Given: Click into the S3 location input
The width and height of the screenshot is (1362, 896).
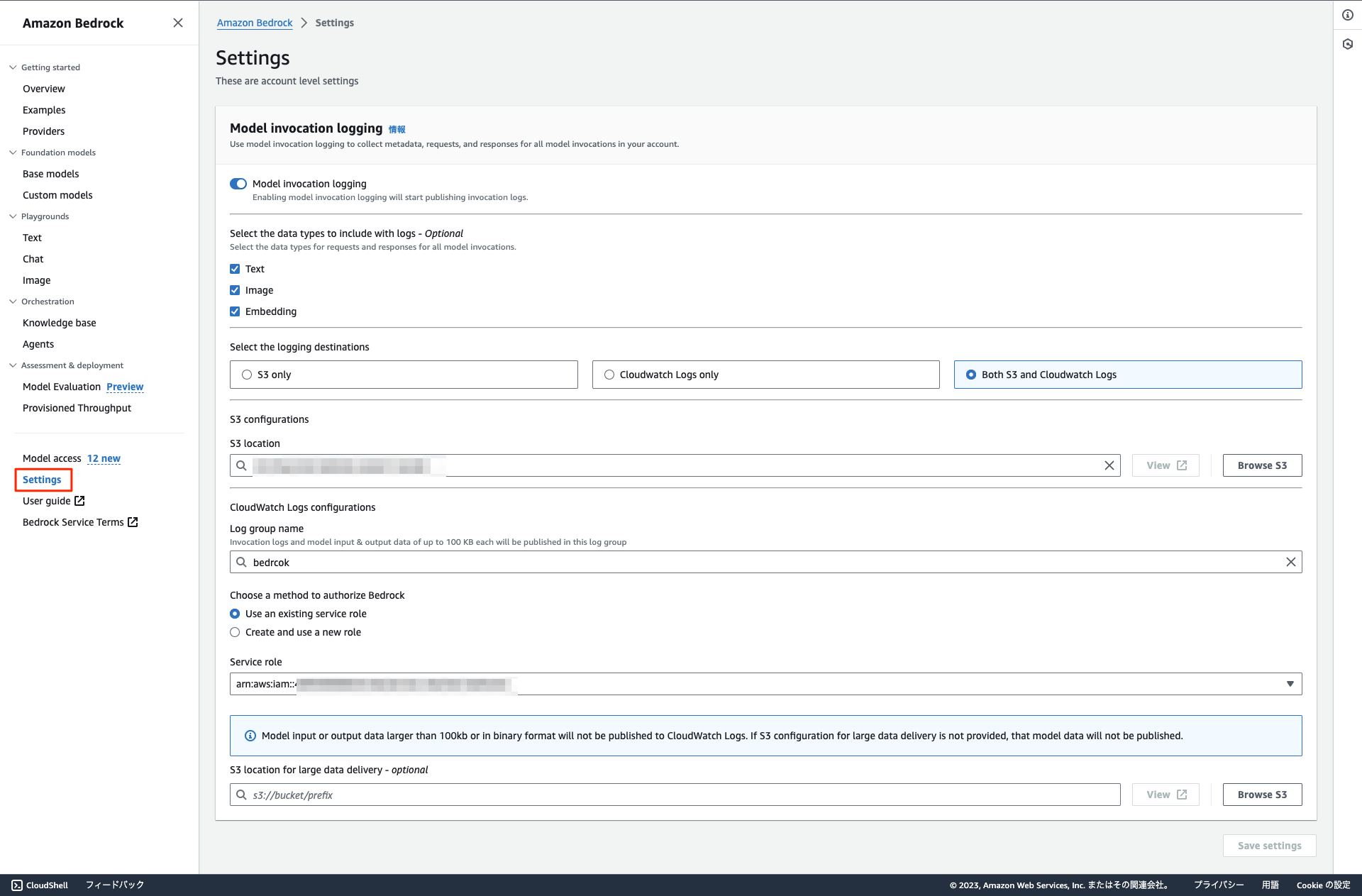Looking at the screenshot, I should coord(675,465).
